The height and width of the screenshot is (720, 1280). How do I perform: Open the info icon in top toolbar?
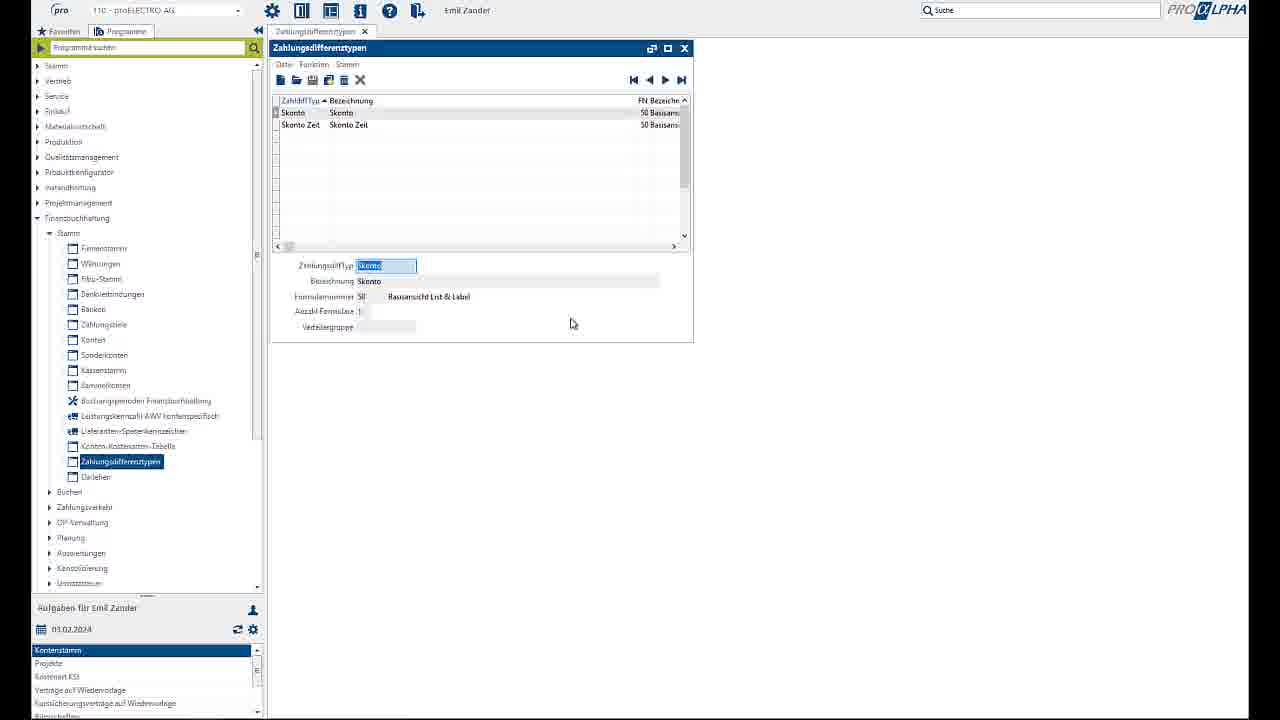[360, 11]
